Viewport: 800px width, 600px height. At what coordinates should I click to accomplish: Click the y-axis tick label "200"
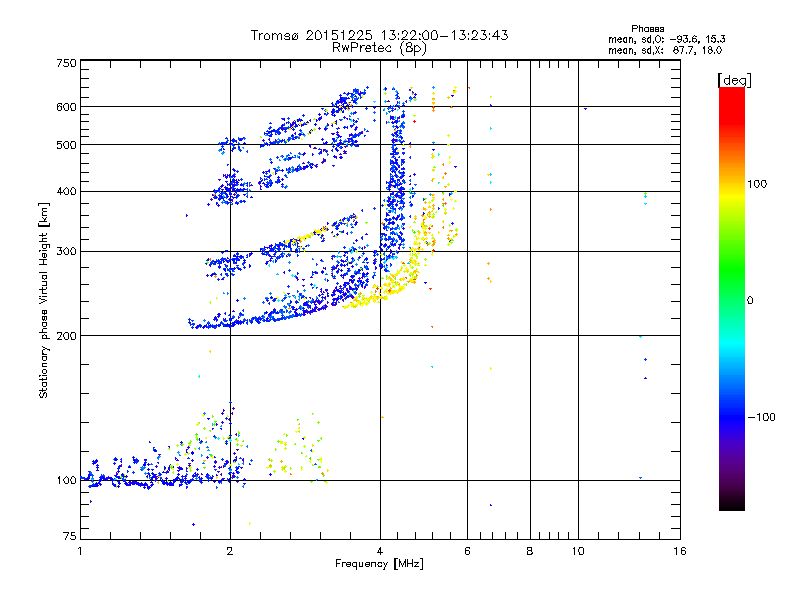67,336
